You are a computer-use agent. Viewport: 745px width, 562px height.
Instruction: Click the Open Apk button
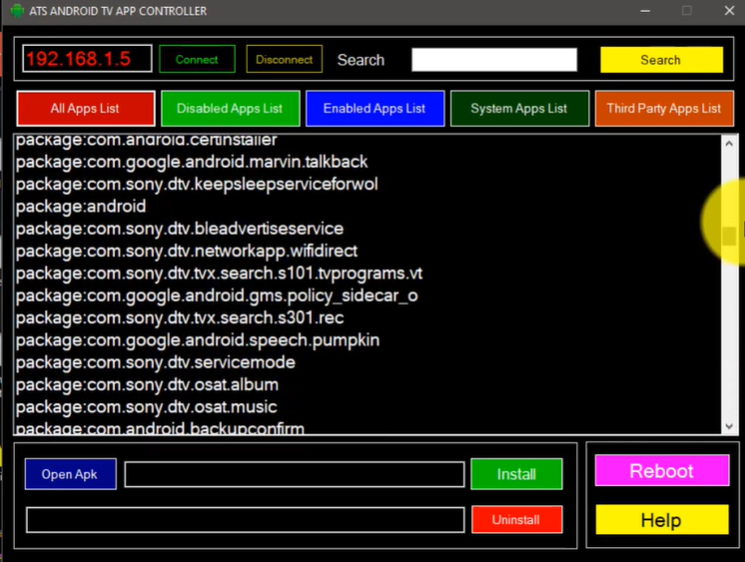click(x=70, y=474)
